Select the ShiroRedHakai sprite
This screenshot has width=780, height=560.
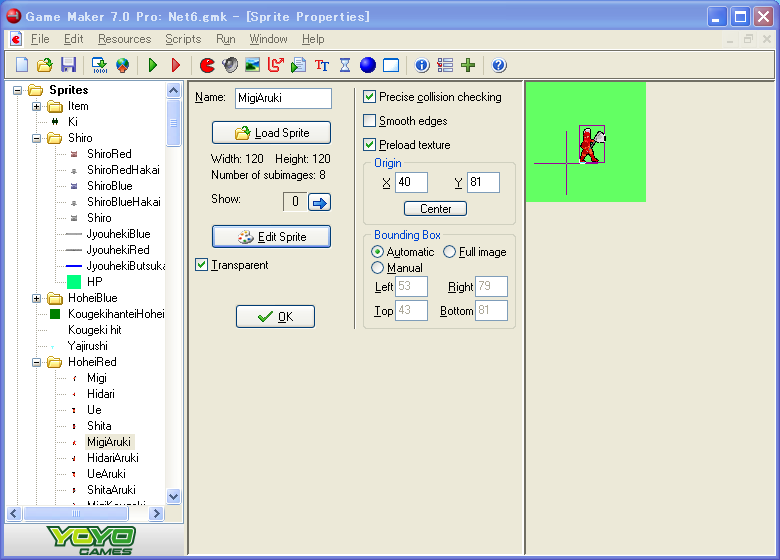click(123, 170)
